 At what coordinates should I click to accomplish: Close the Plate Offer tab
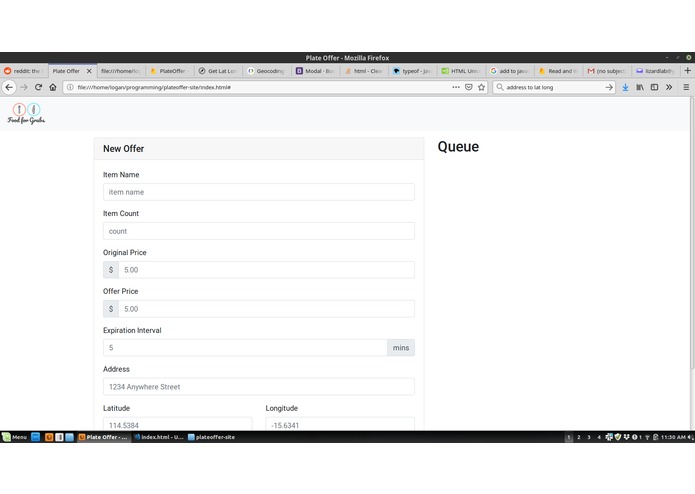click(x=89, y=71)
